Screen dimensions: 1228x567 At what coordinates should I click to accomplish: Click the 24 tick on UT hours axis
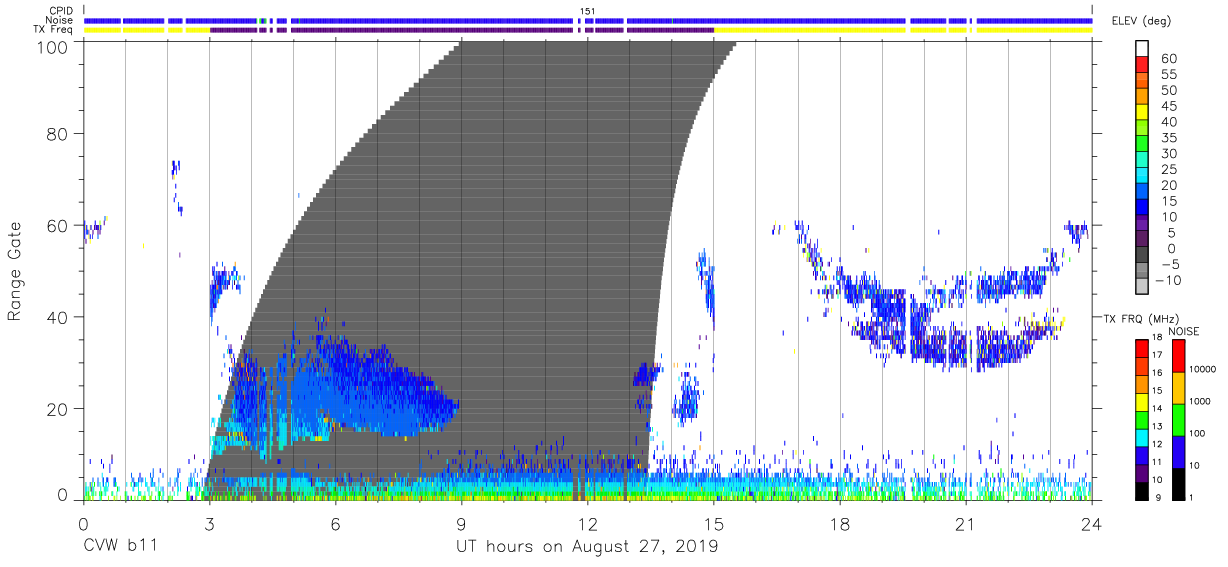coord(1091,524)
